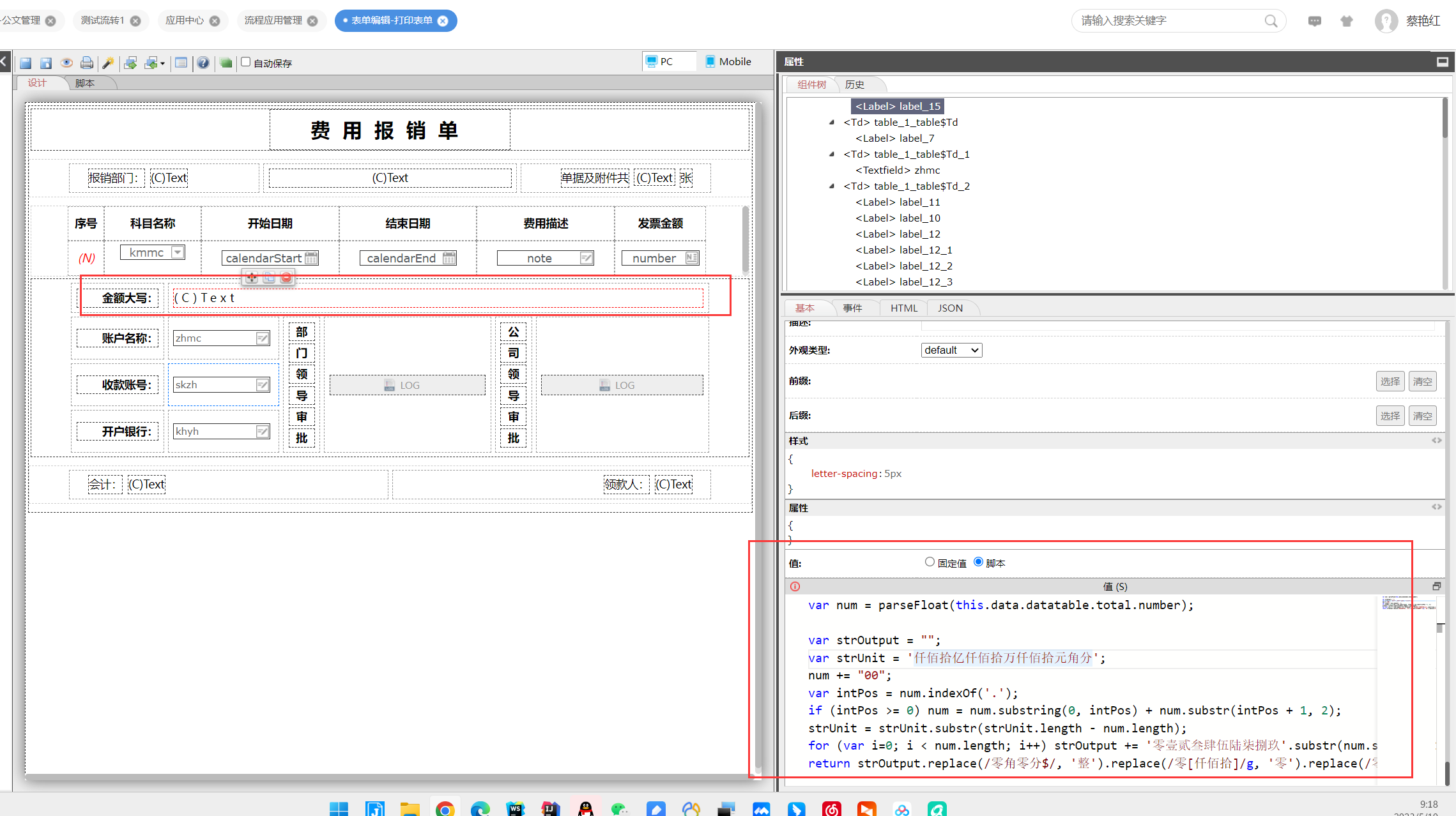Click 选择 button for 前缀
Image resolution: width=1456 pixels, height=816 pixels.
pos(1390,381)
